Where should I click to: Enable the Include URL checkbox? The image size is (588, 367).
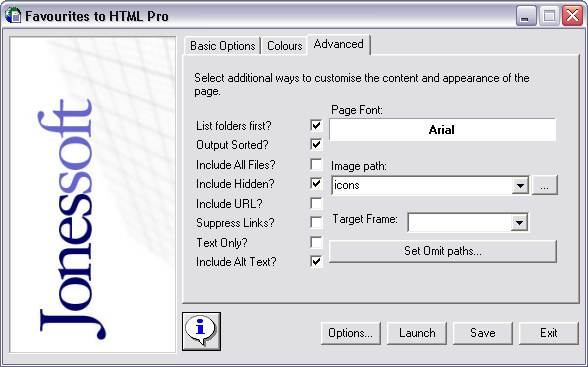point(316,203)
